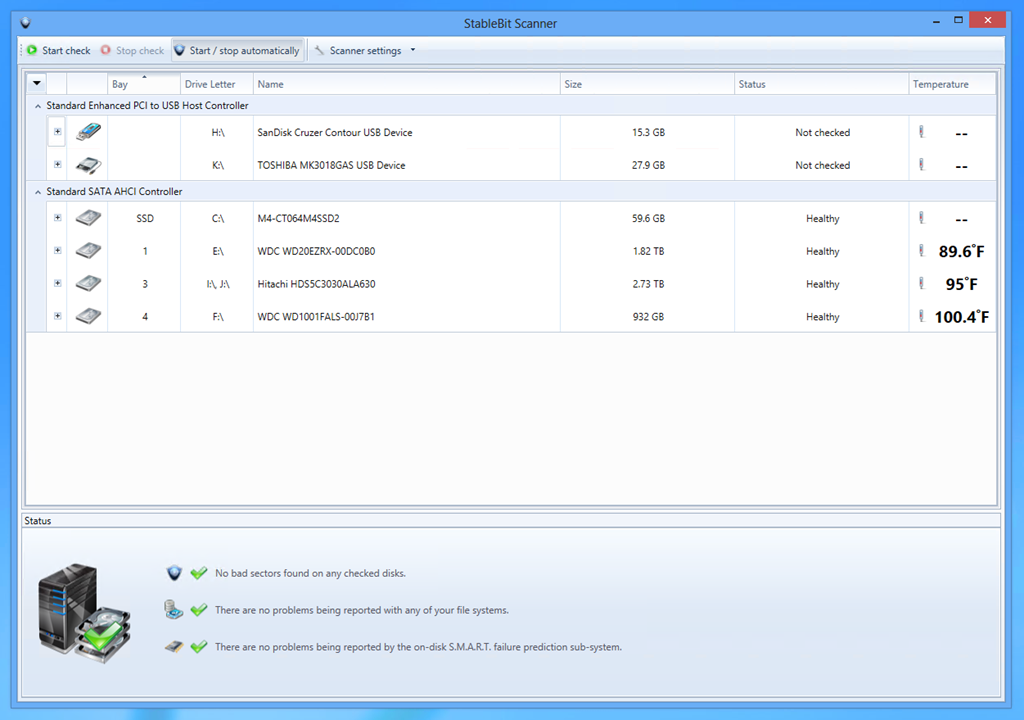Click the file system status icon
This screenshot has width=1024, height=720.
tap(173, 610)
